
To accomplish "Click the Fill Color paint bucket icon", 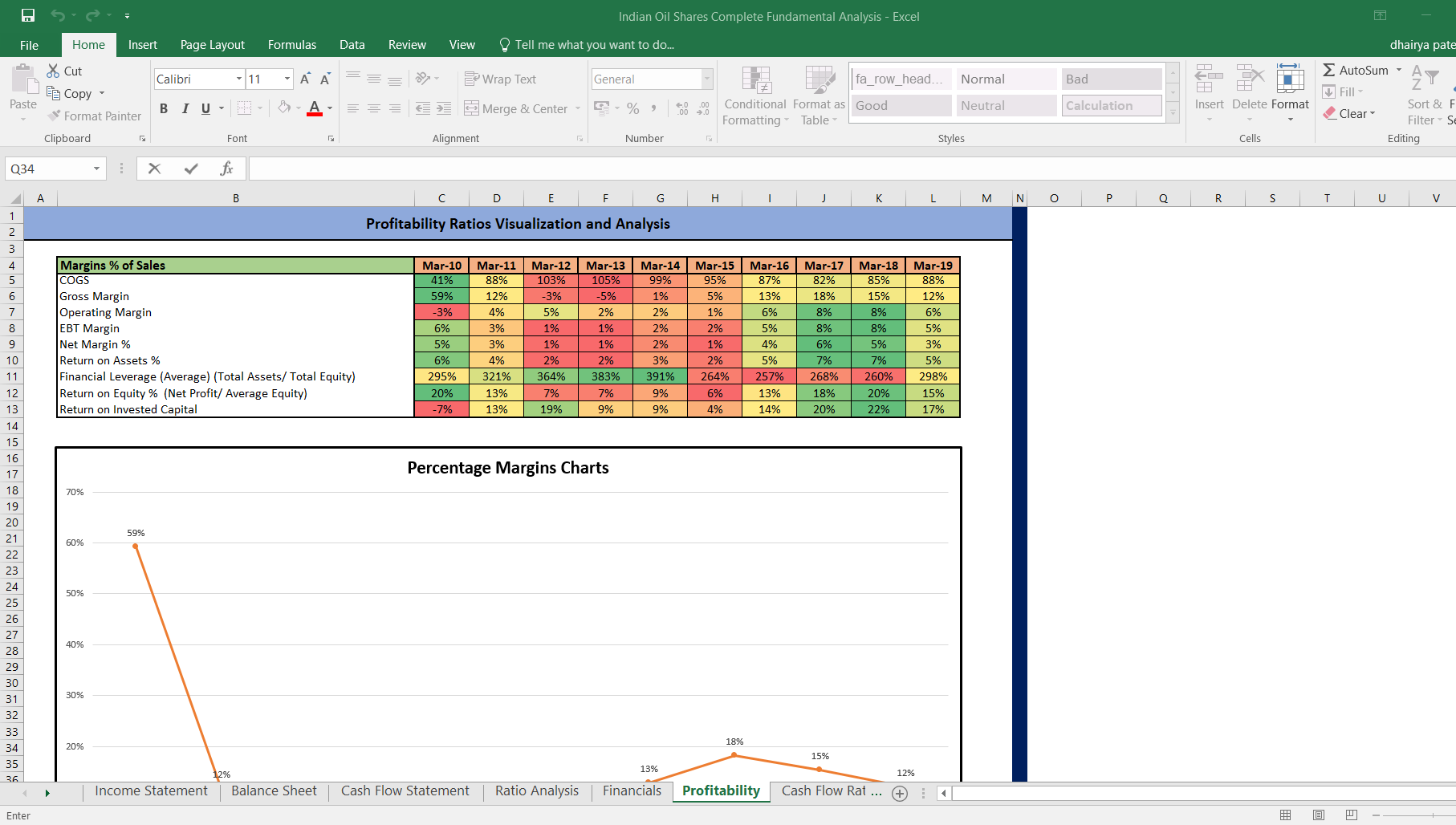I will (x=284, y=108).
